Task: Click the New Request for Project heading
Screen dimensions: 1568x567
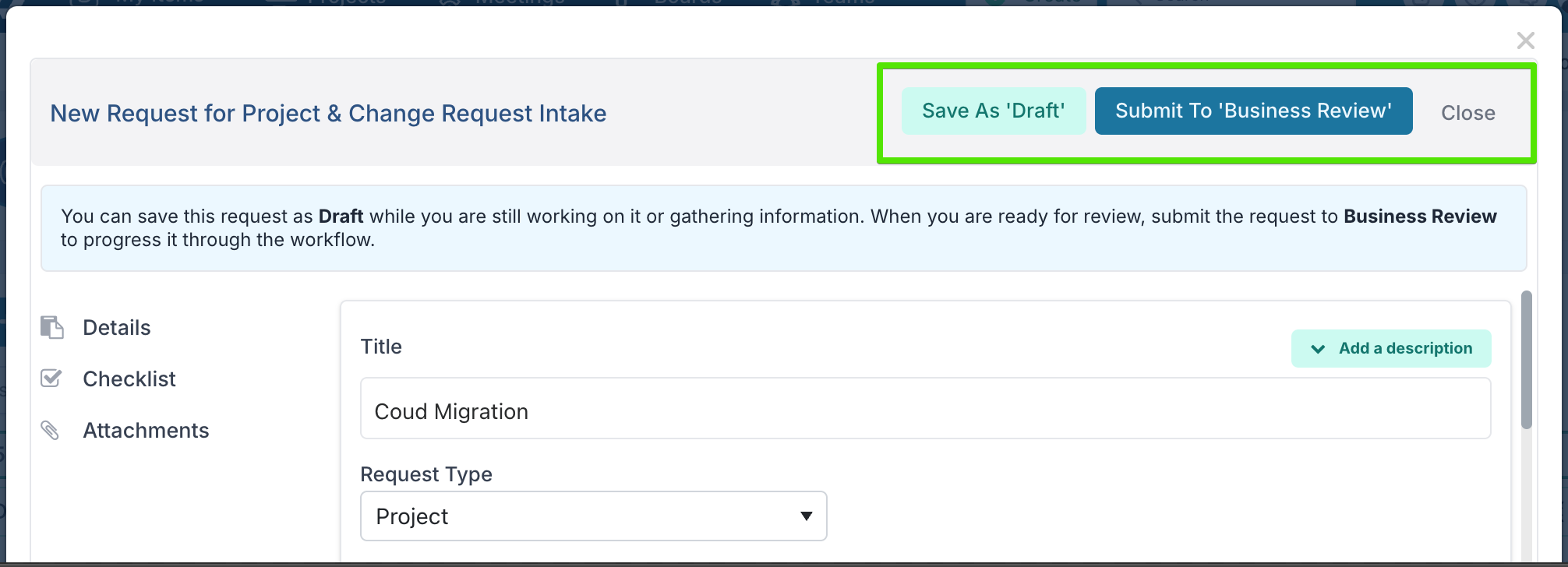Action: 328,114
